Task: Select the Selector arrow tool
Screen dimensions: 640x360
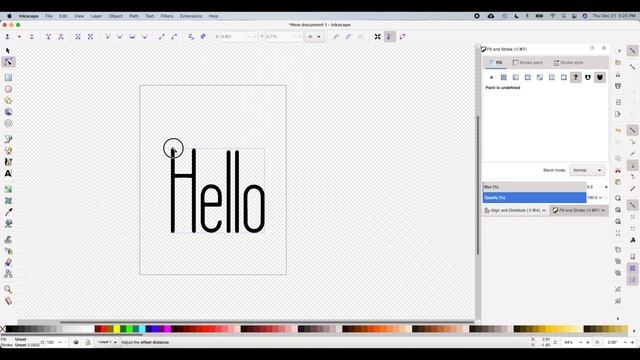Action: [8, 51]
